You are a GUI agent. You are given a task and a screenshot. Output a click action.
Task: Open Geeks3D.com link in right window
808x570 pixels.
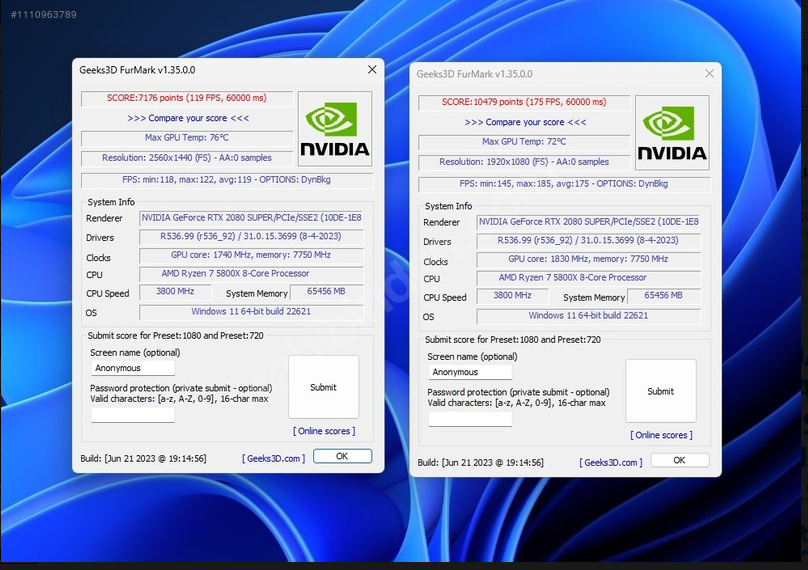pos(611,462)
